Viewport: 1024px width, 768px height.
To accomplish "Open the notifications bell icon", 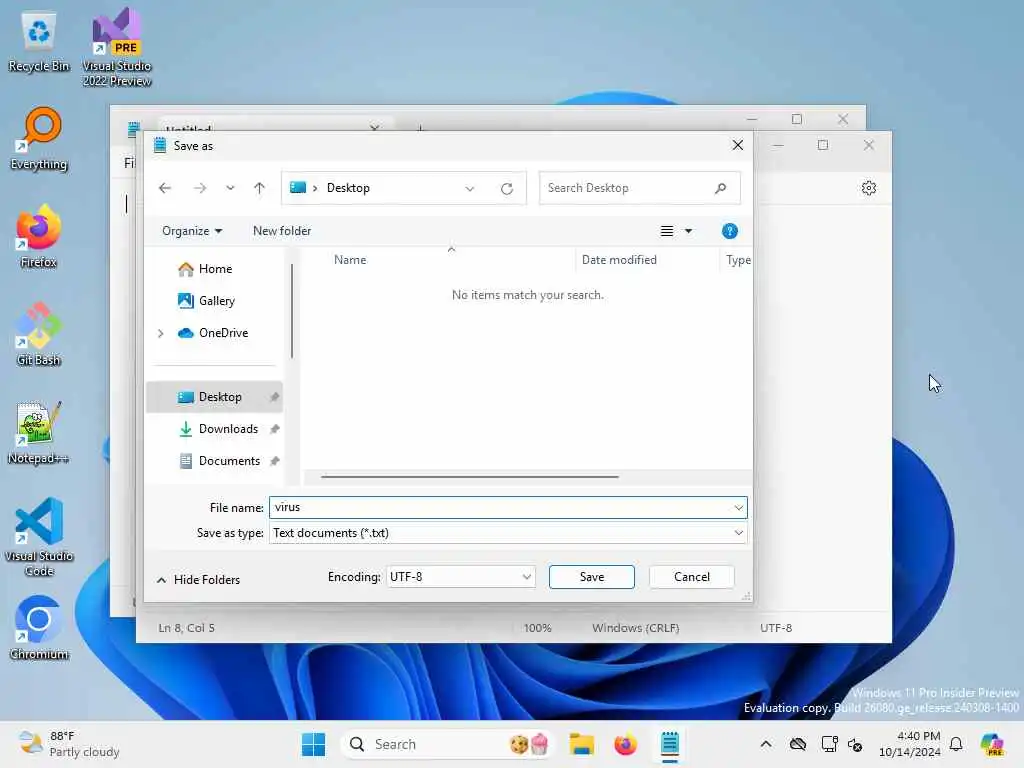I will (x=956, y=744).
